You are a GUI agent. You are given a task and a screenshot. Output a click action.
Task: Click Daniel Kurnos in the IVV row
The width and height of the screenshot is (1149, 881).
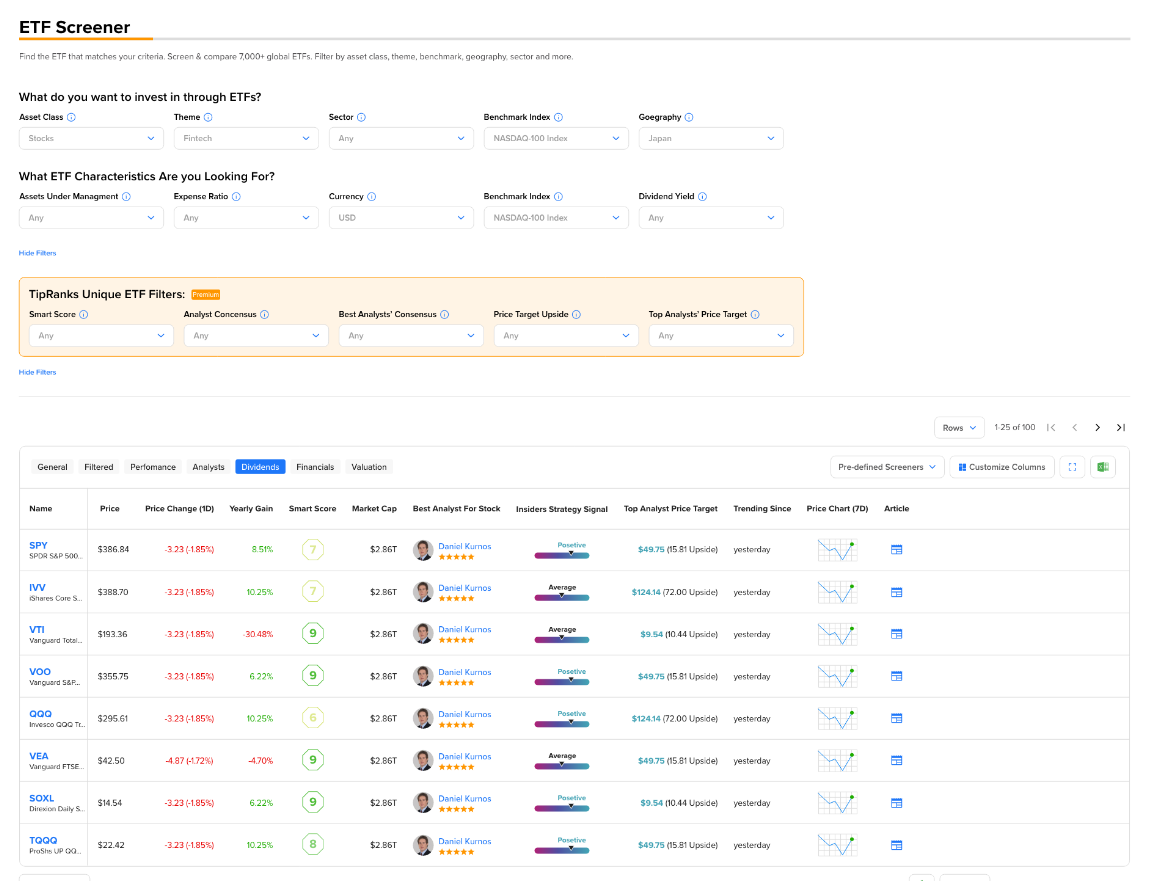tap(465, 588)
